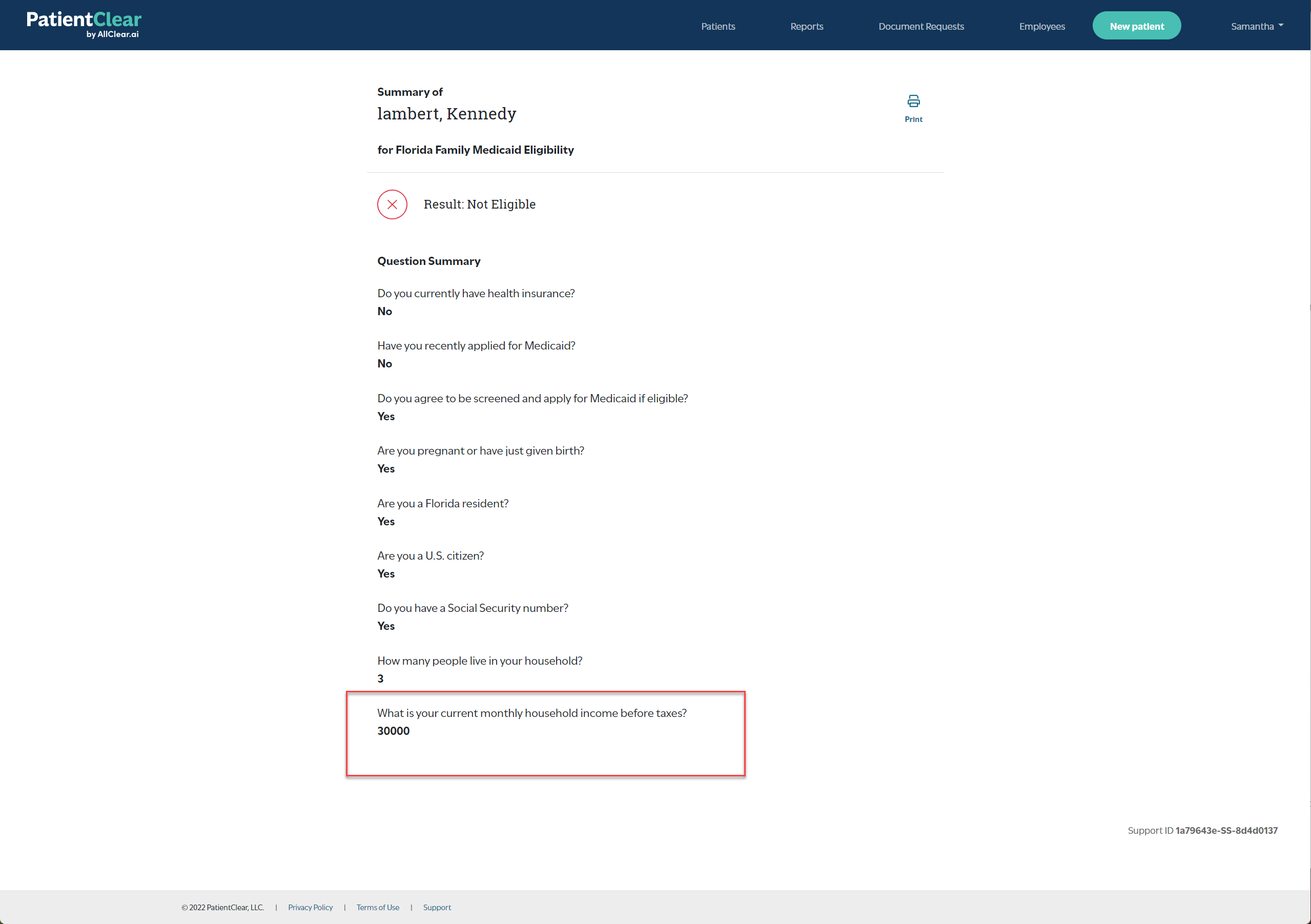Open the Privacy Policy link
This screenshot has height=924, width=1311.
(310, 907)
